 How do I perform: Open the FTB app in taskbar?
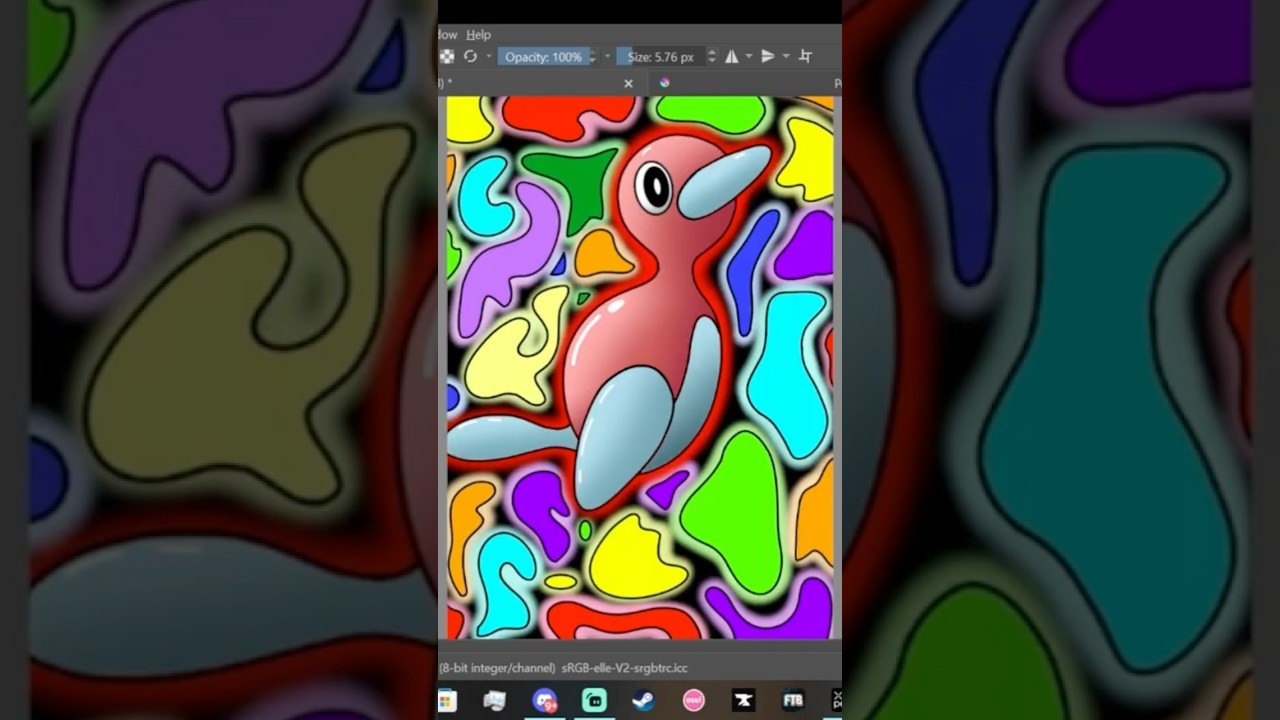[x=793, y=701]
